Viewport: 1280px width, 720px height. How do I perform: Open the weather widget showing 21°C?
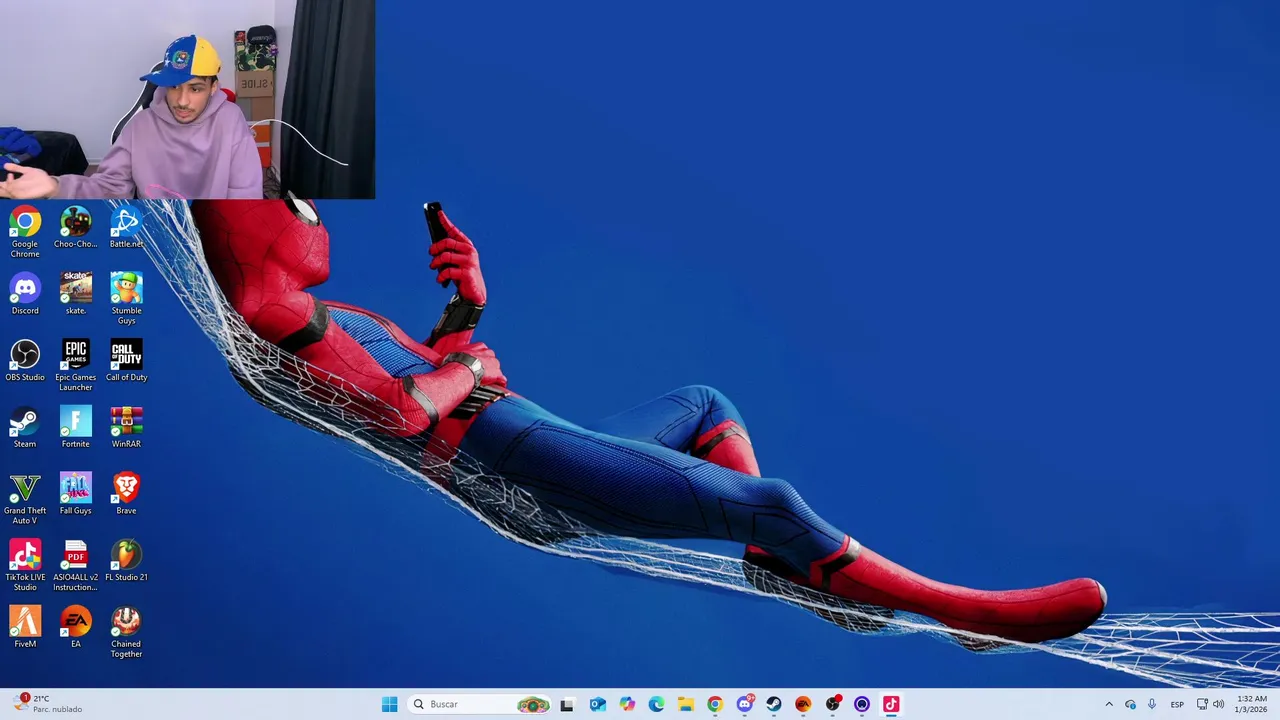coord(47,704)
